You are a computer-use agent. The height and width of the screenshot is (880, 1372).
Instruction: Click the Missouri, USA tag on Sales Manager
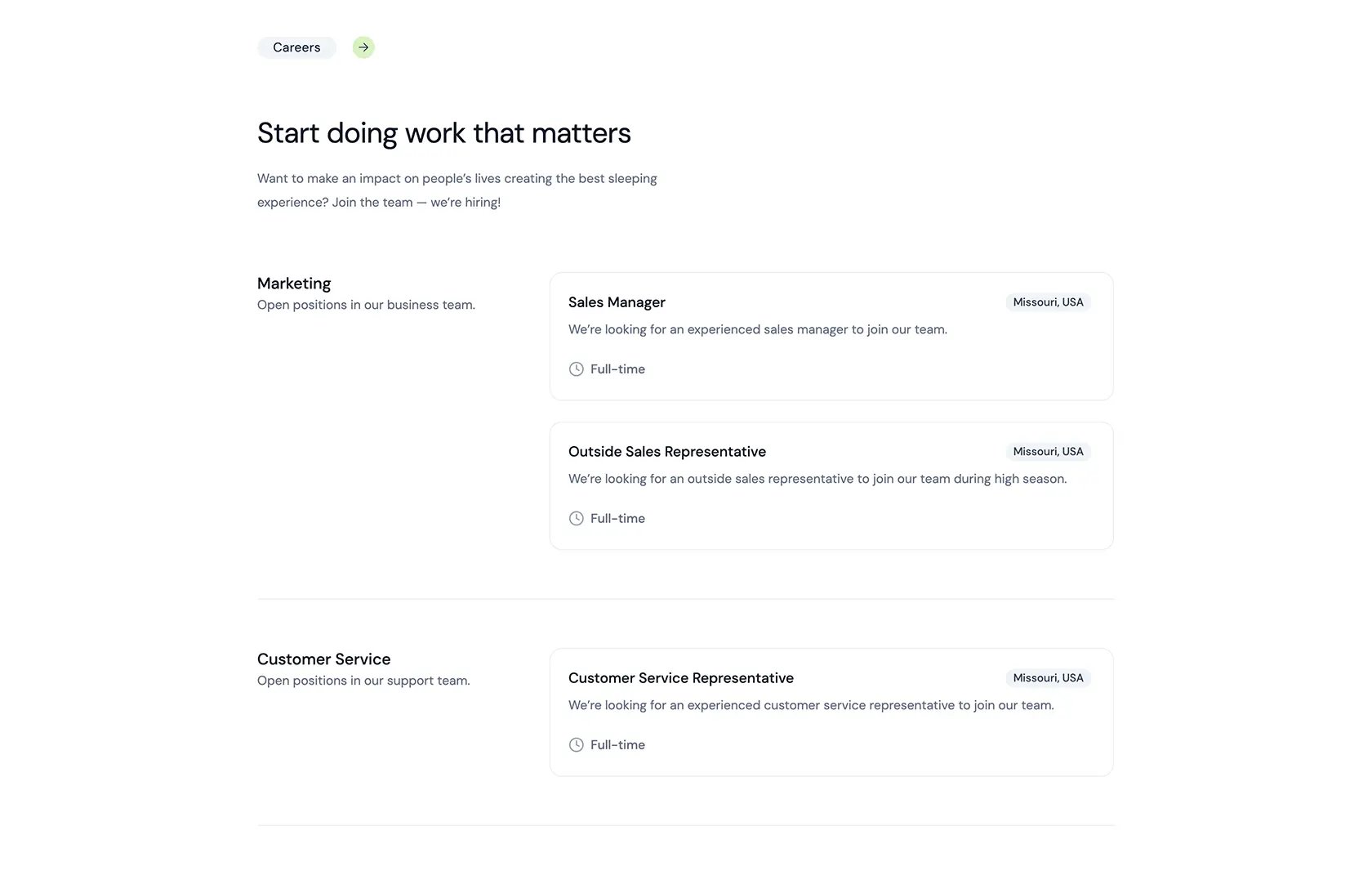point(1048,302)
